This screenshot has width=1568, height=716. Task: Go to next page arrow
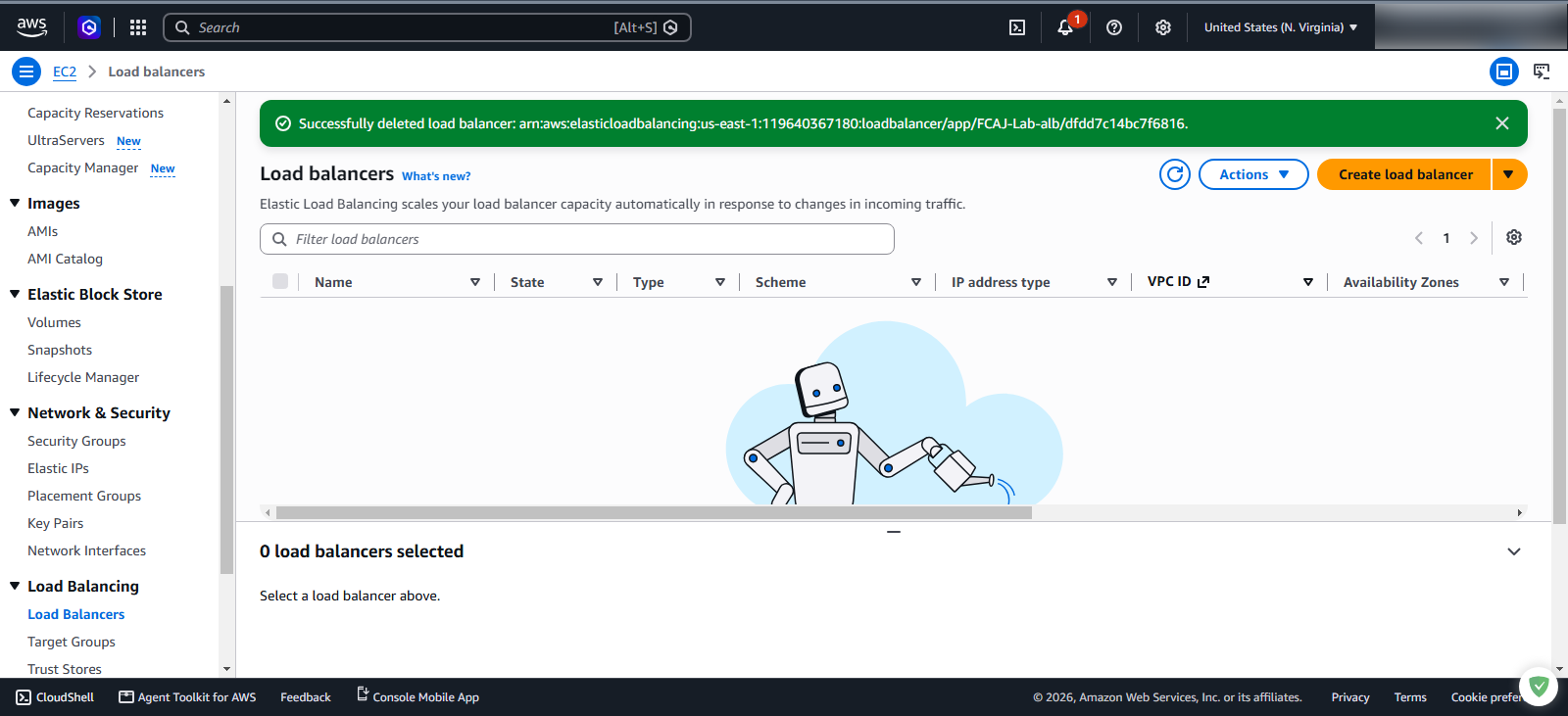tap(1473, 238)
